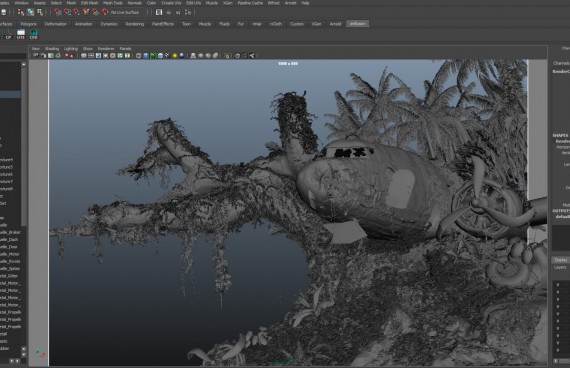This screenshot has width=570, height=368.
Task: Open the Pipeline Cache menu
Action: 250,3
